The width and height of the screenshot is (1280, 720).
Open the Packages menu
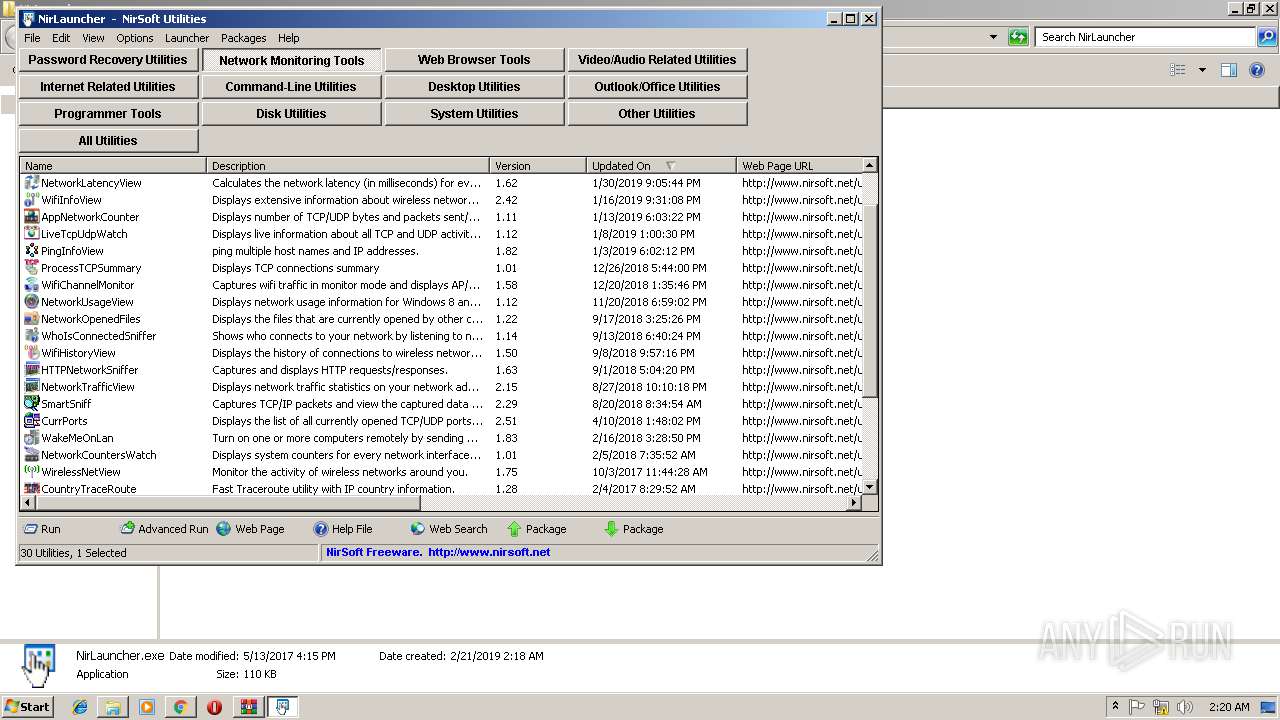point(243,38)
